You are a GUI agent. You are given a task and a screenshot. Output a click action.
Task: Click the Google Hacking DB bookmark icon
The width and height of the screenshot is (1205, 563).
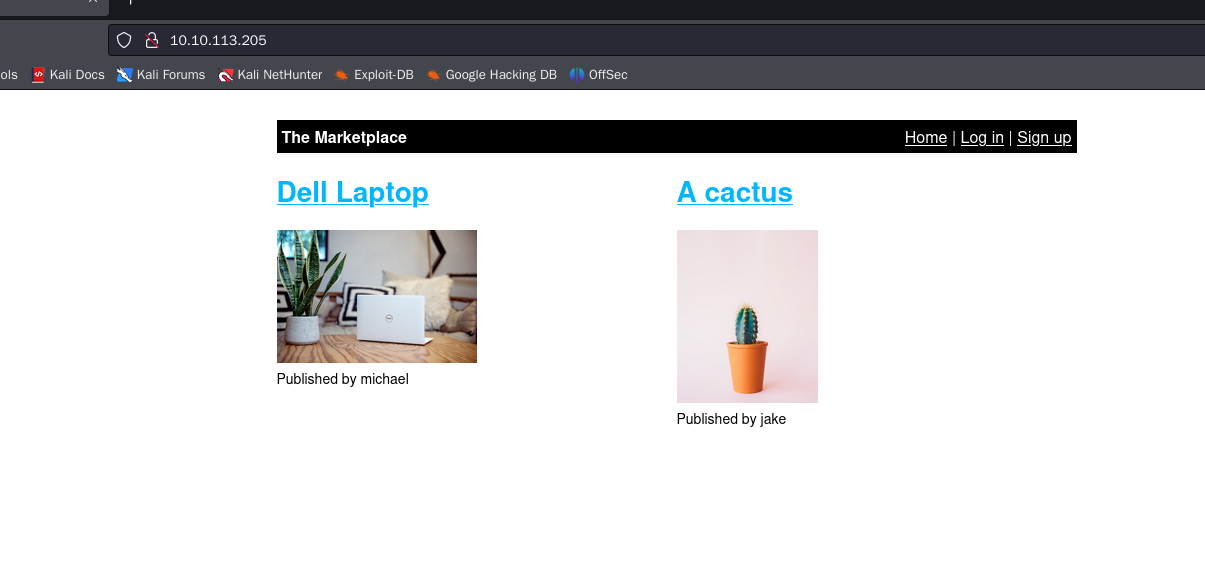(x=433, y=74)
